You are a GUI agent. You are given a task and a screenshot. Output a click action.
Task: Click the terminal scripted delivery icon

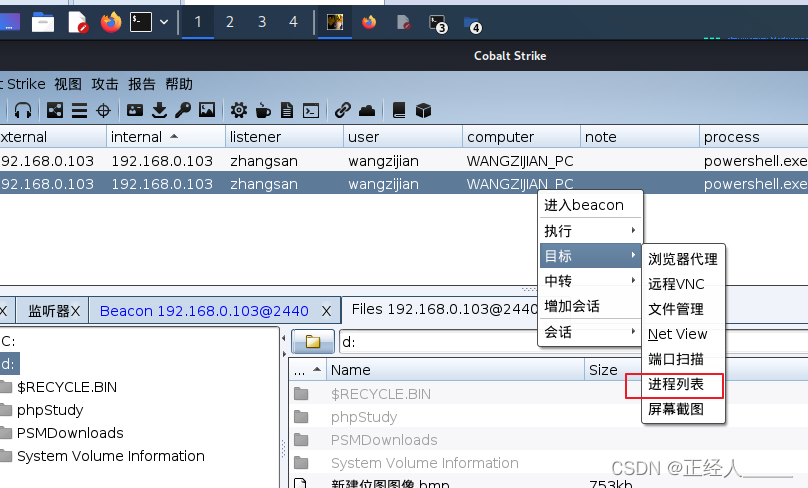click(311, 110)
